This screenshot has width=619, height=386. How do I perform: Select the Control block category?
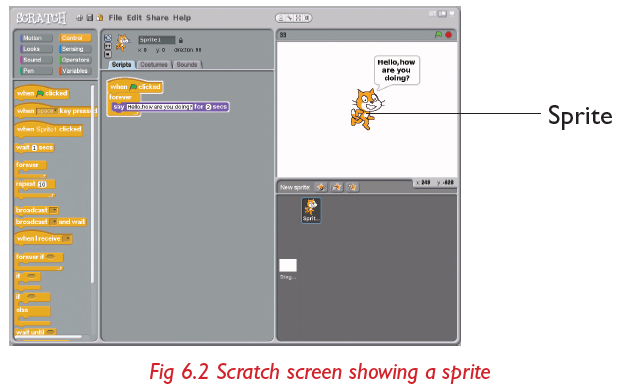point(75,38)
